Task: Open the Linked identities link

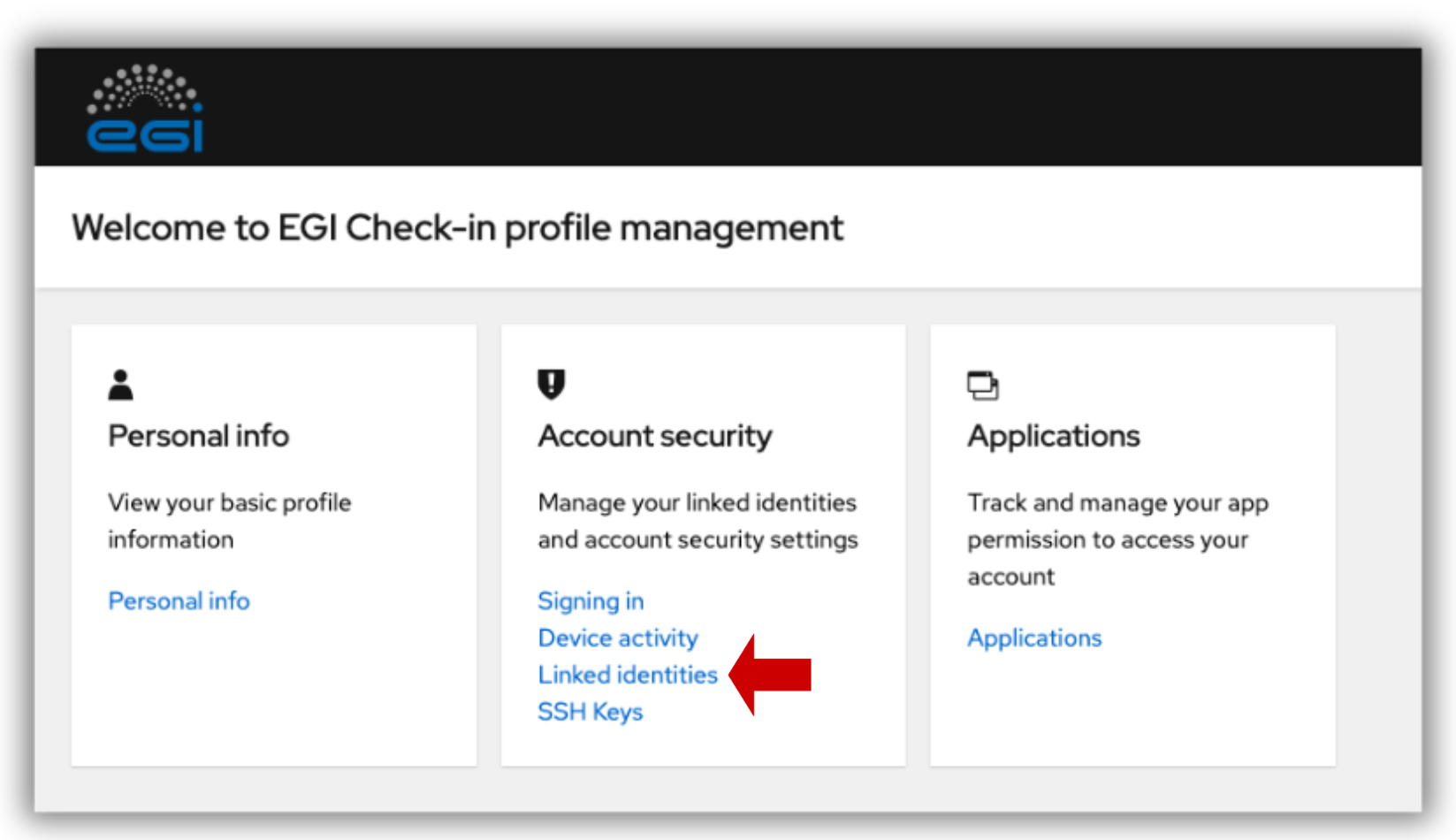Action: tap(628, 676)
